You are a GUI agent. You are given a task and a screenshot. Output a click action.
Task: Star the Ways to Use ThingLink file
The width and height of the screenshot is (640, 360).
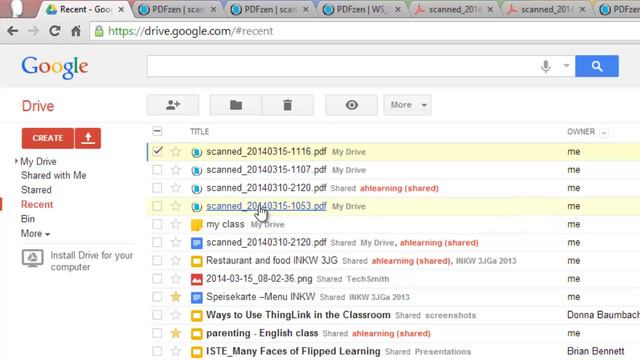click(176, 315)
